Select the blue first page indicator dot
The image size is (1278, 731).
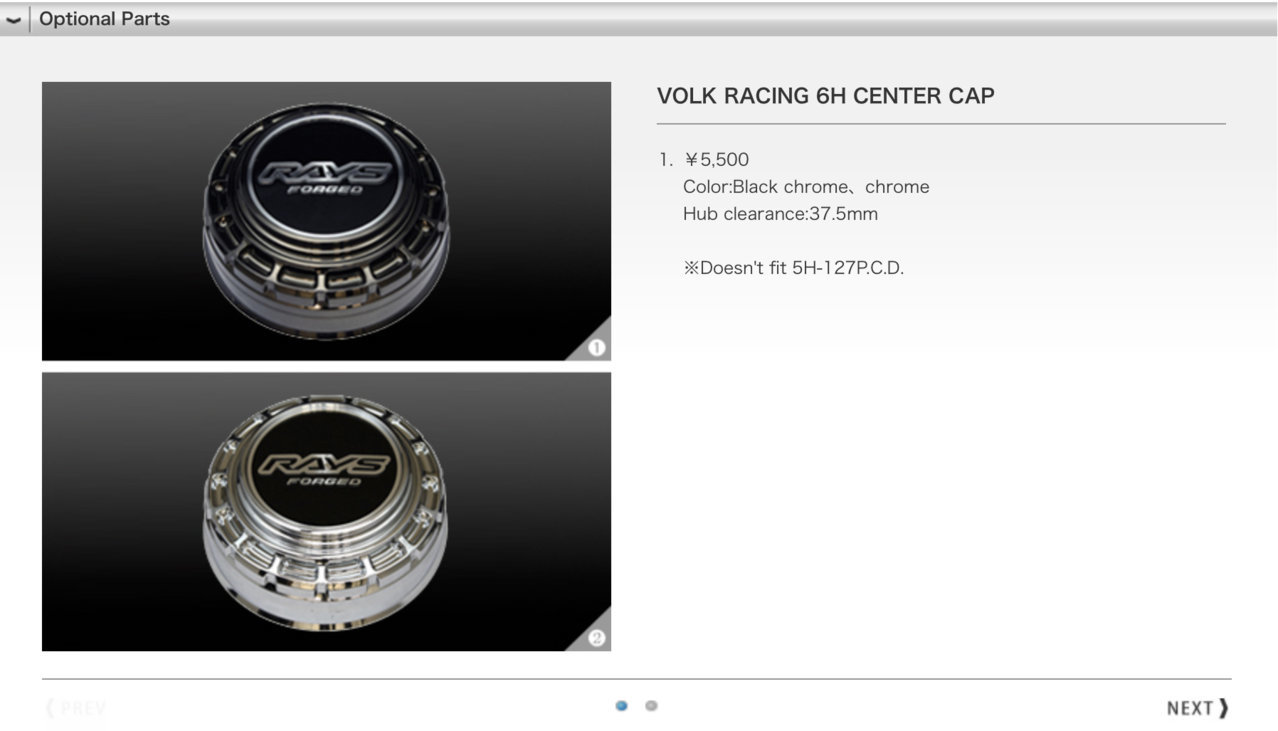[622, 706]
